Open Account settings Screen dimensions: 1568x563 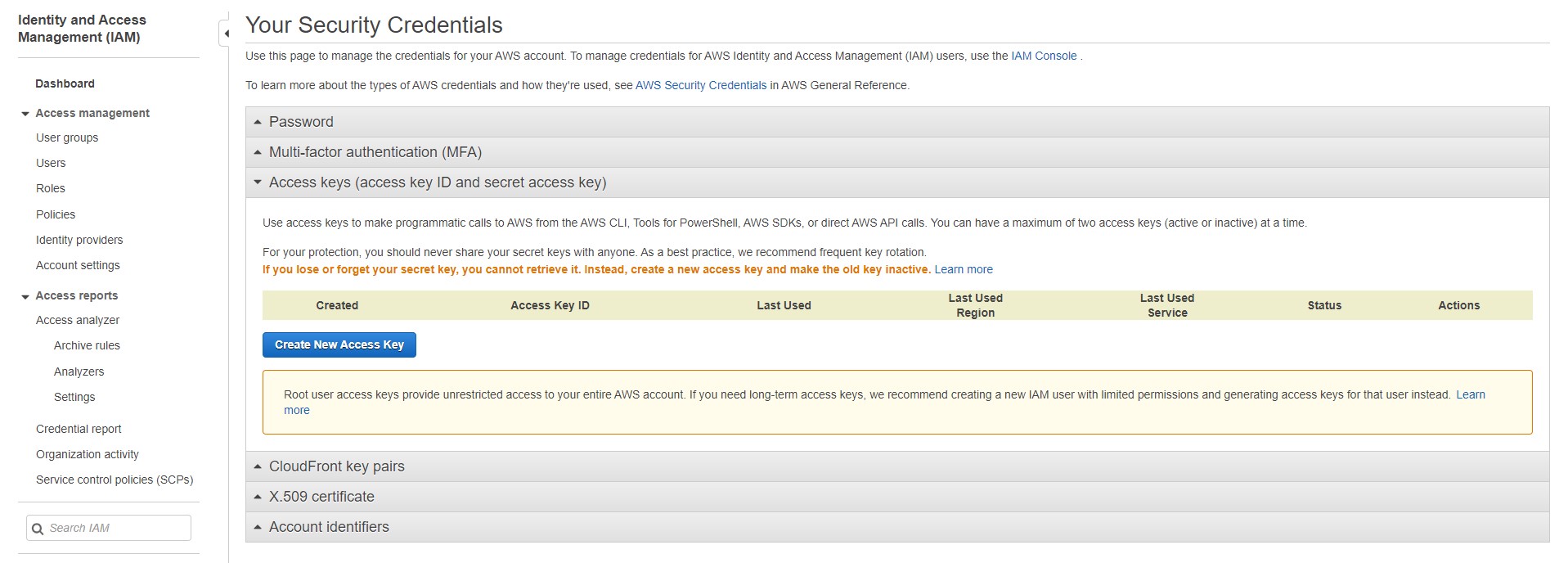click(x=78, y=265)
